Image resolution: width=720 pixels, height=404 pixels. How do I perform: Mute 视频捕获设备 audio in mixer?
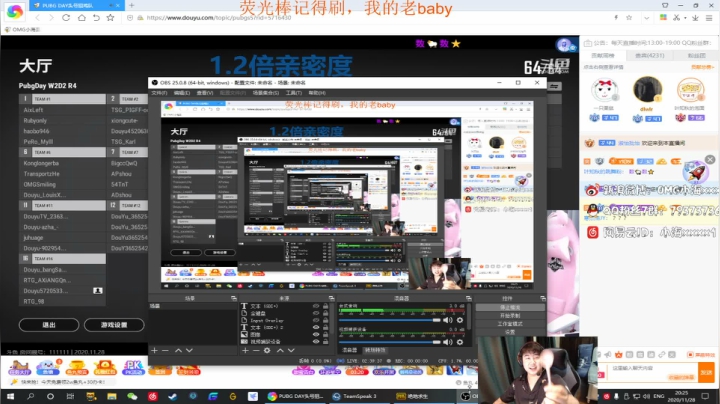pos(448,342)
